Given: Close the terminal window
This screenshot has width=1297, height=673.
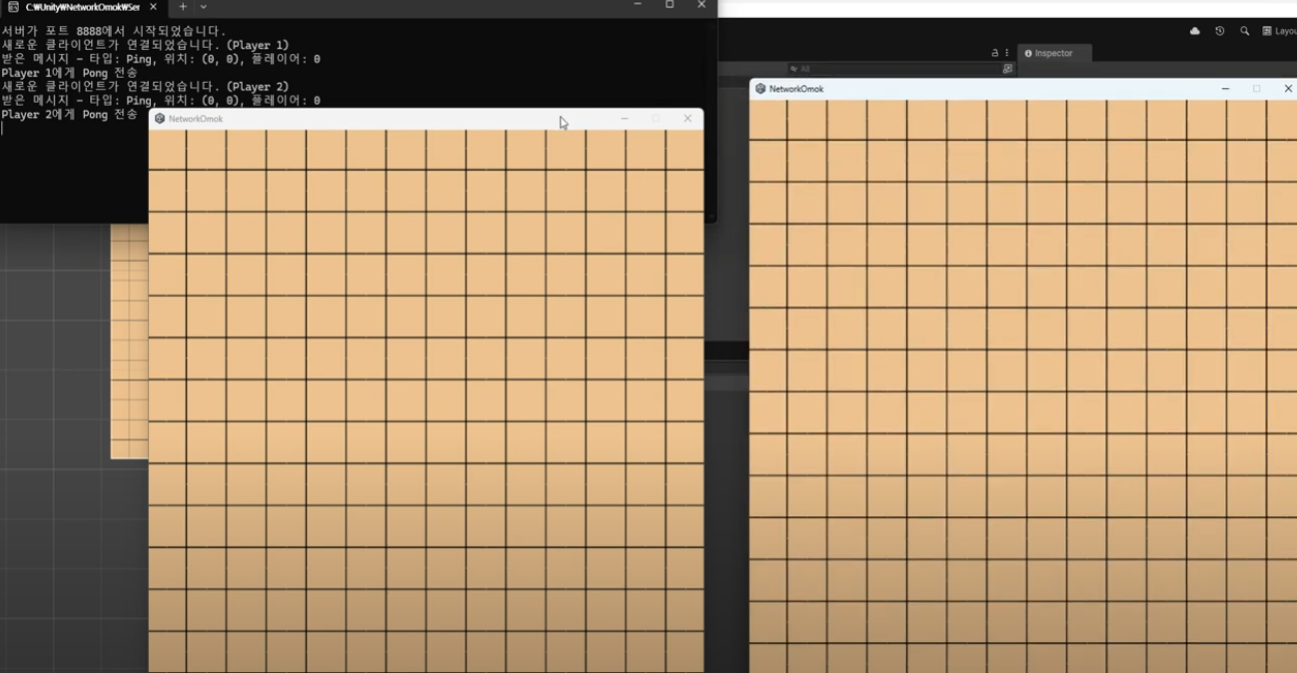Looking at the screenshot, I should click(701, 5).
